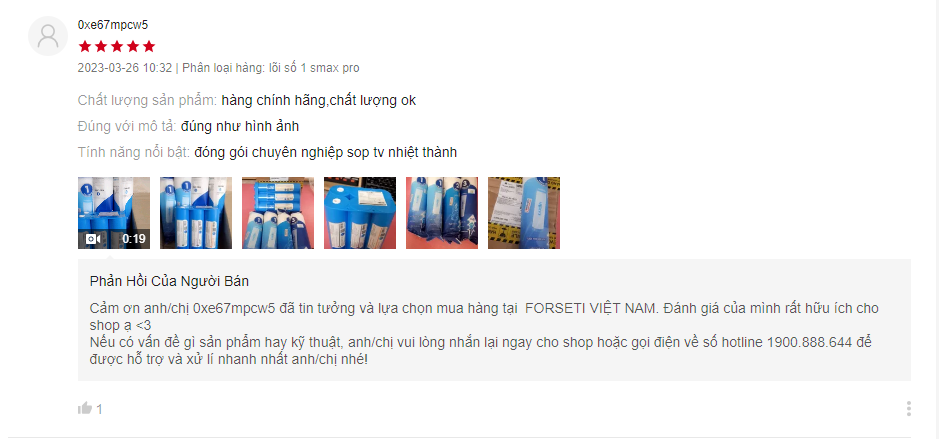Open the last photo with shipping label
The image size is (939, 439).
pyautogui.click(x=524, y=213)
